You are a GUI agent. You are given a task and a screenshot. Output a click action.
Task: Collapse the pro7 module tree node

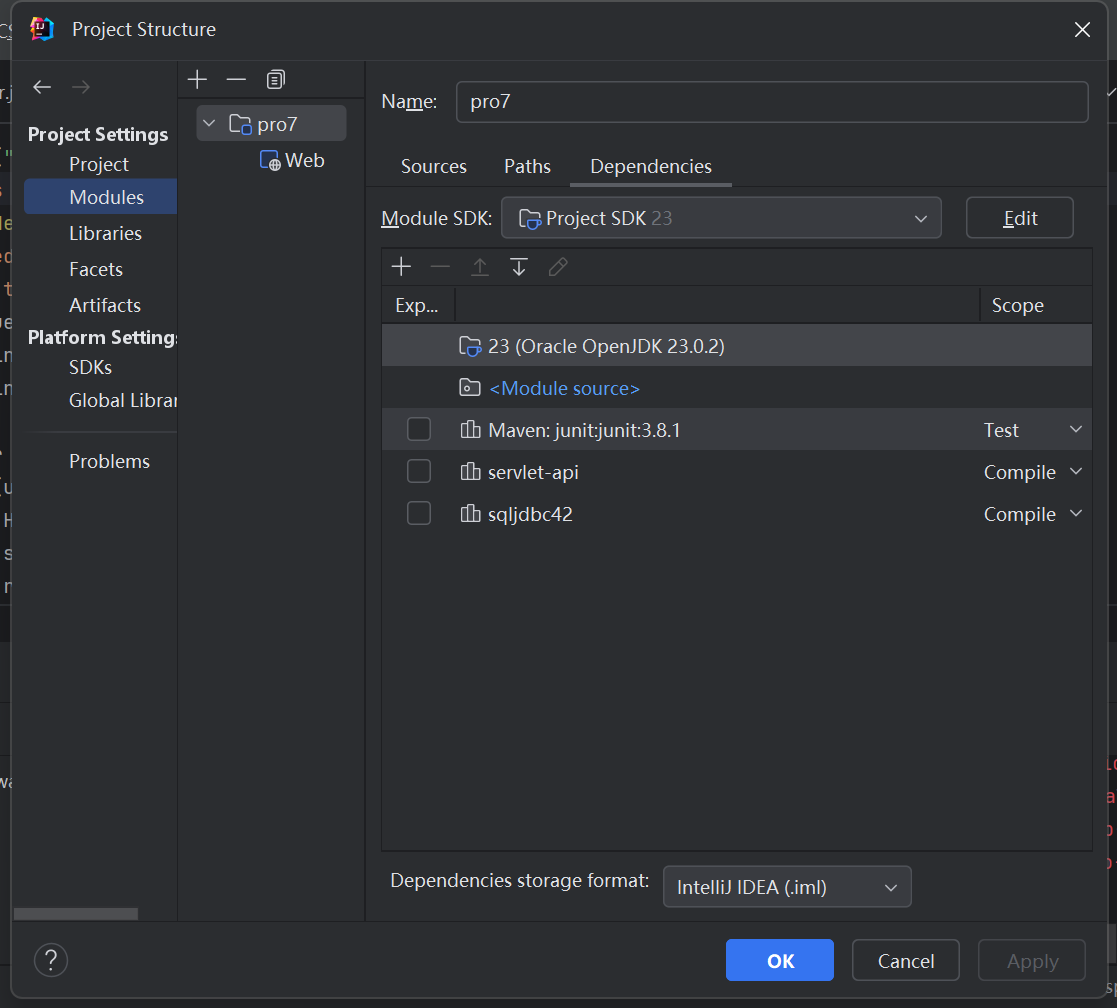[209, 124]
